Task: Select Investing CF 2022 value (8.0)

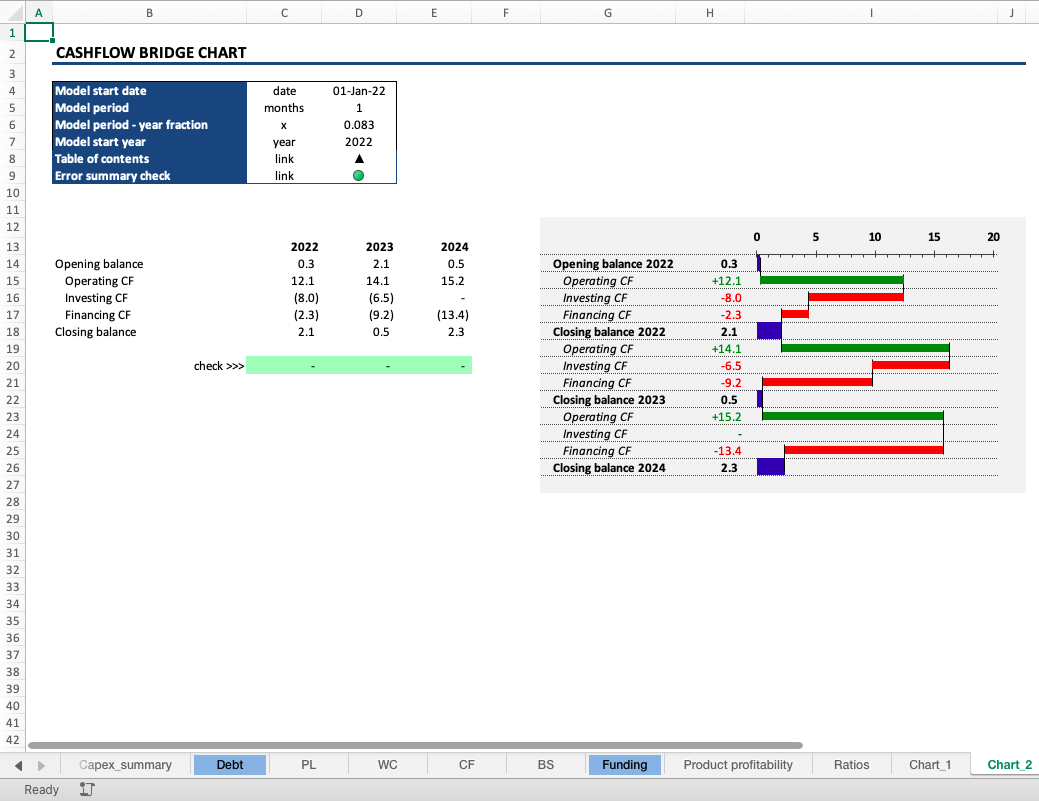Action: pyautogui.click(x=306, y=297)
